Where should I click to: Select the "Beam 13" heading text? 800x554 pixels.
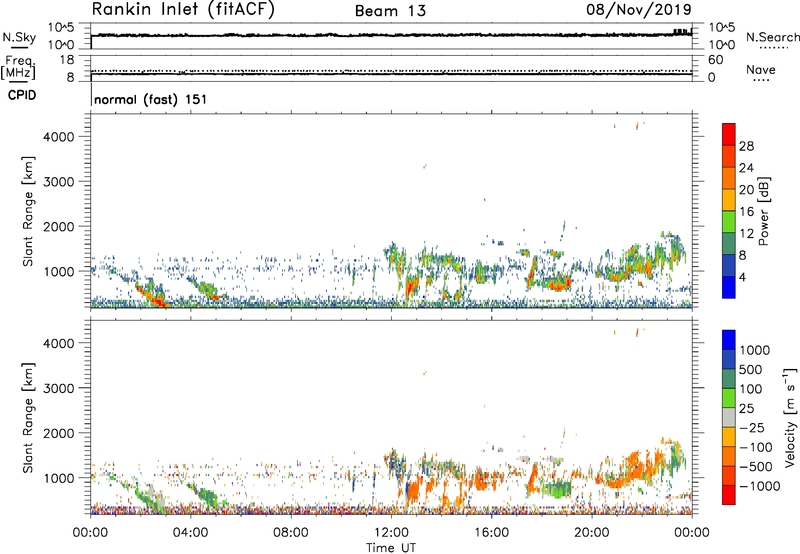coord(390,11)
